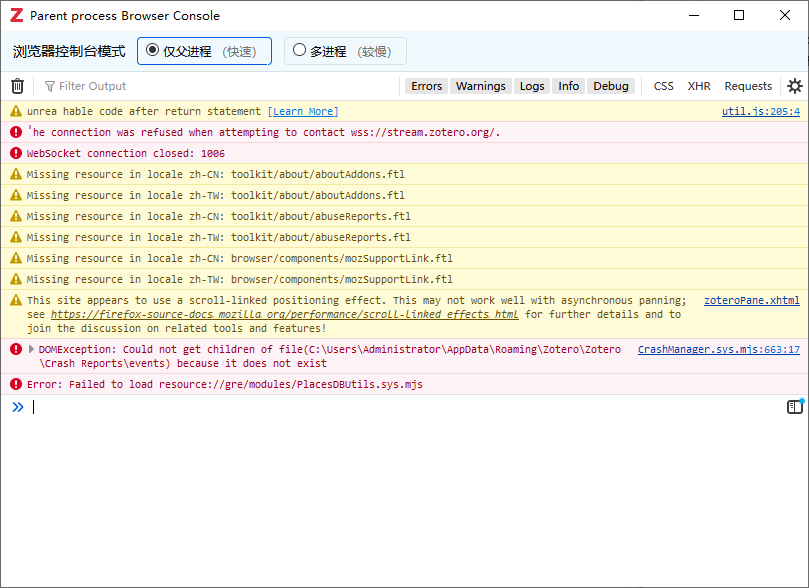
Task: Open zoteroPane.xhtml source link
Action: (752, 300)
